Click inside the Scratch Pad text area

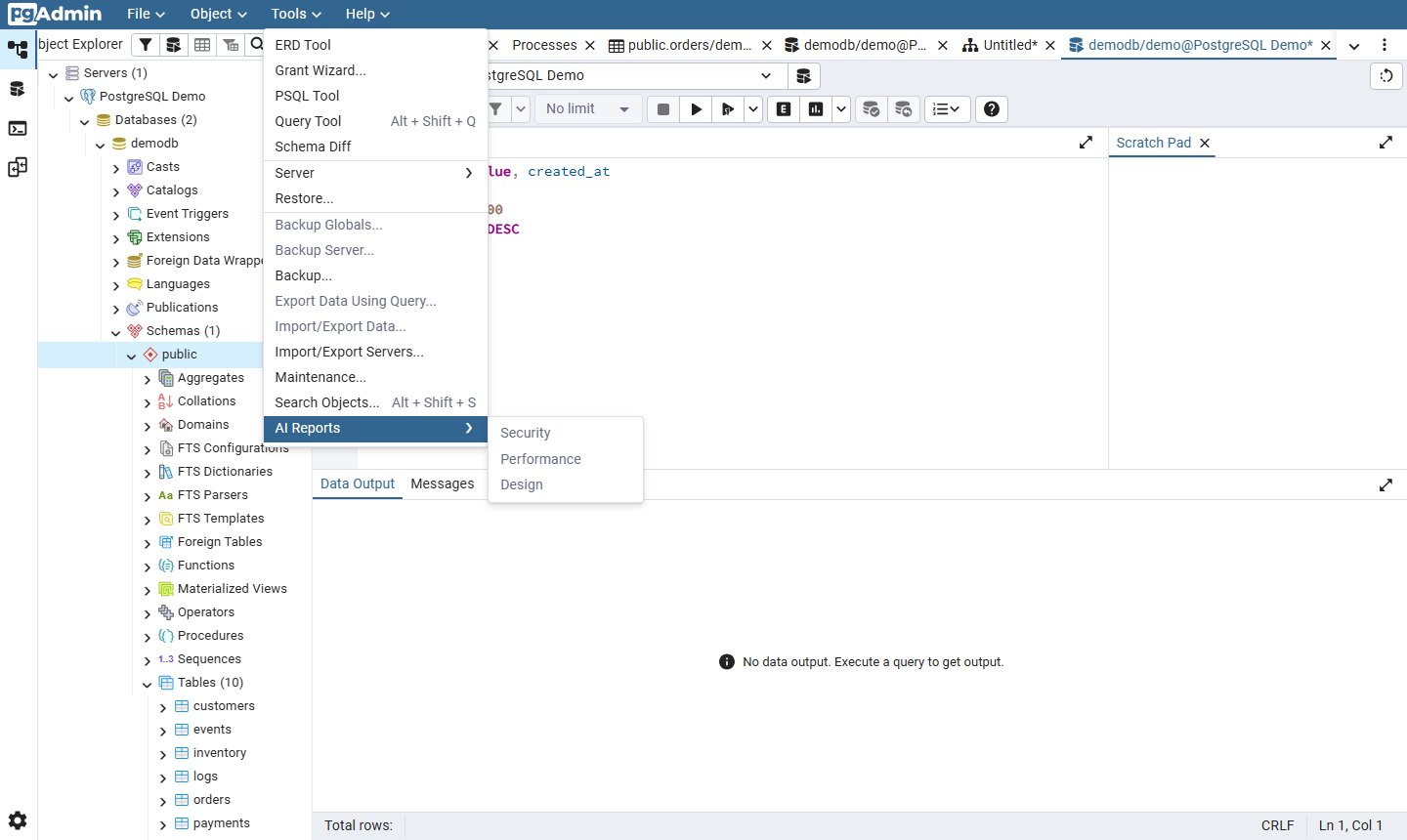pos(1258,313)
